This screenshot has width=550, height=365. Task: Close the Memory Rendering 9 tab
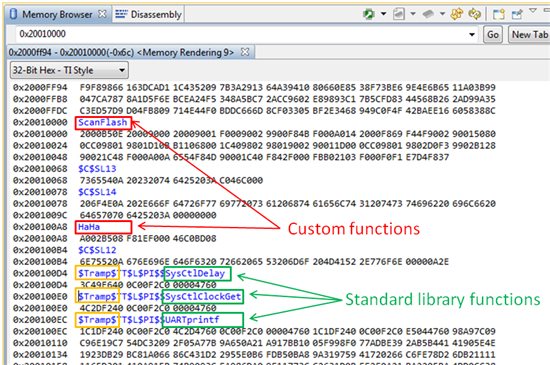pos(245,52)
